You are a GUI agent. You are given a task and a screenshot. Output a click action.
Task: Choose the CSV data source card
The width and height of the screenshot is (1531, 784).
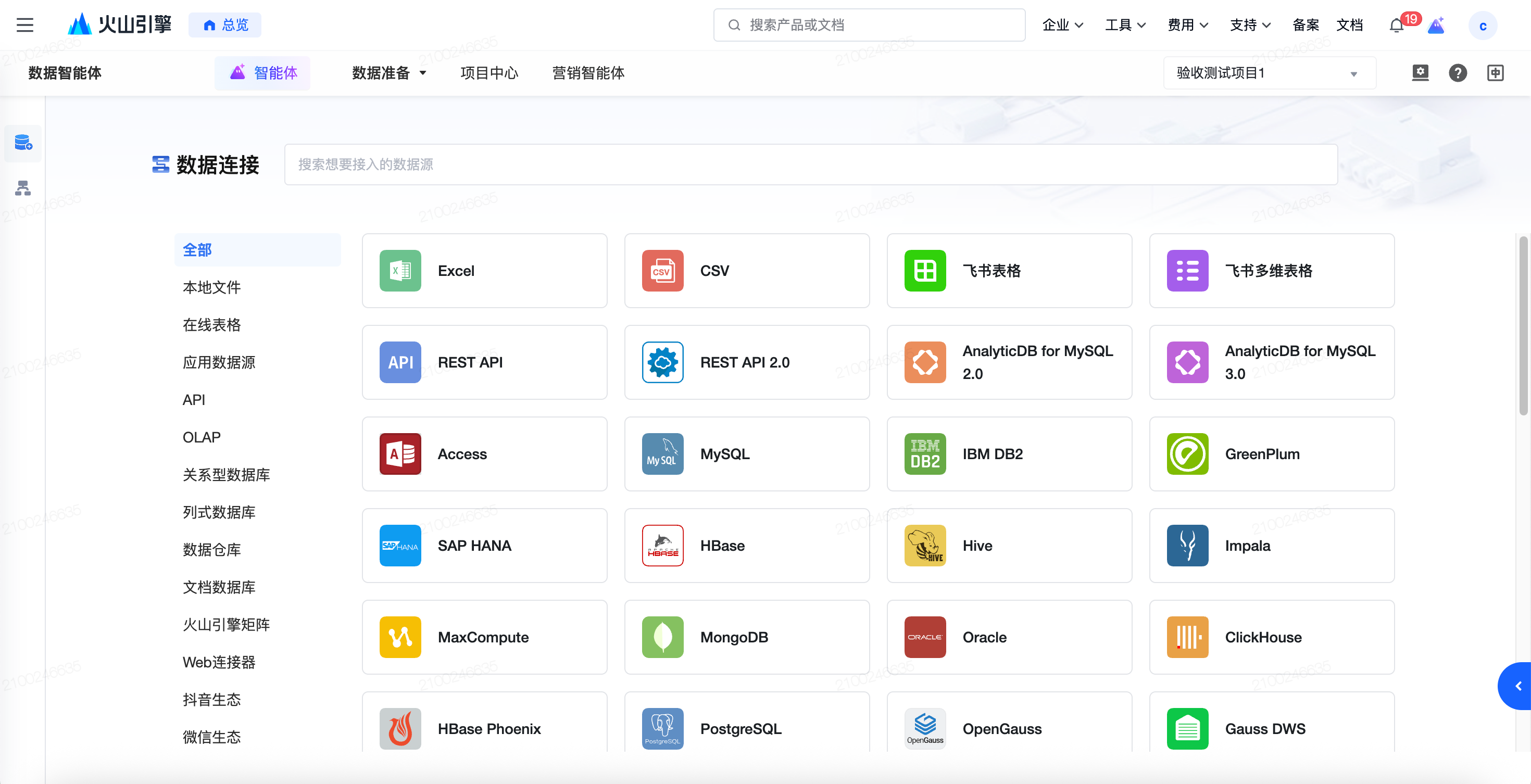746,271
